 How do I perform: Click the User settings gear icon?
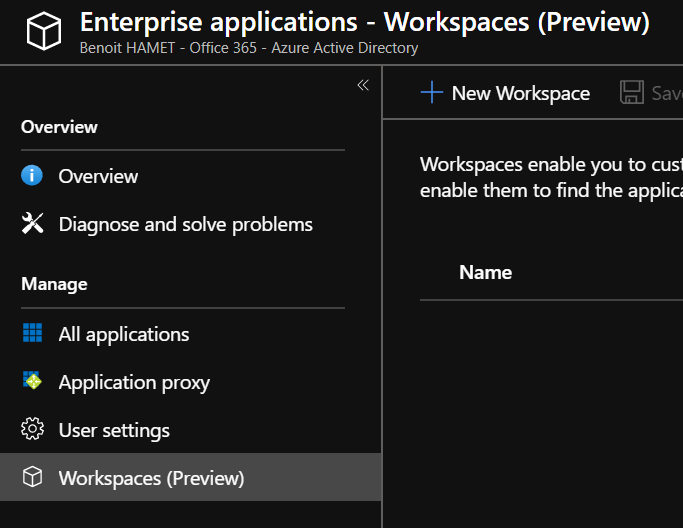(x=32, y=430)
